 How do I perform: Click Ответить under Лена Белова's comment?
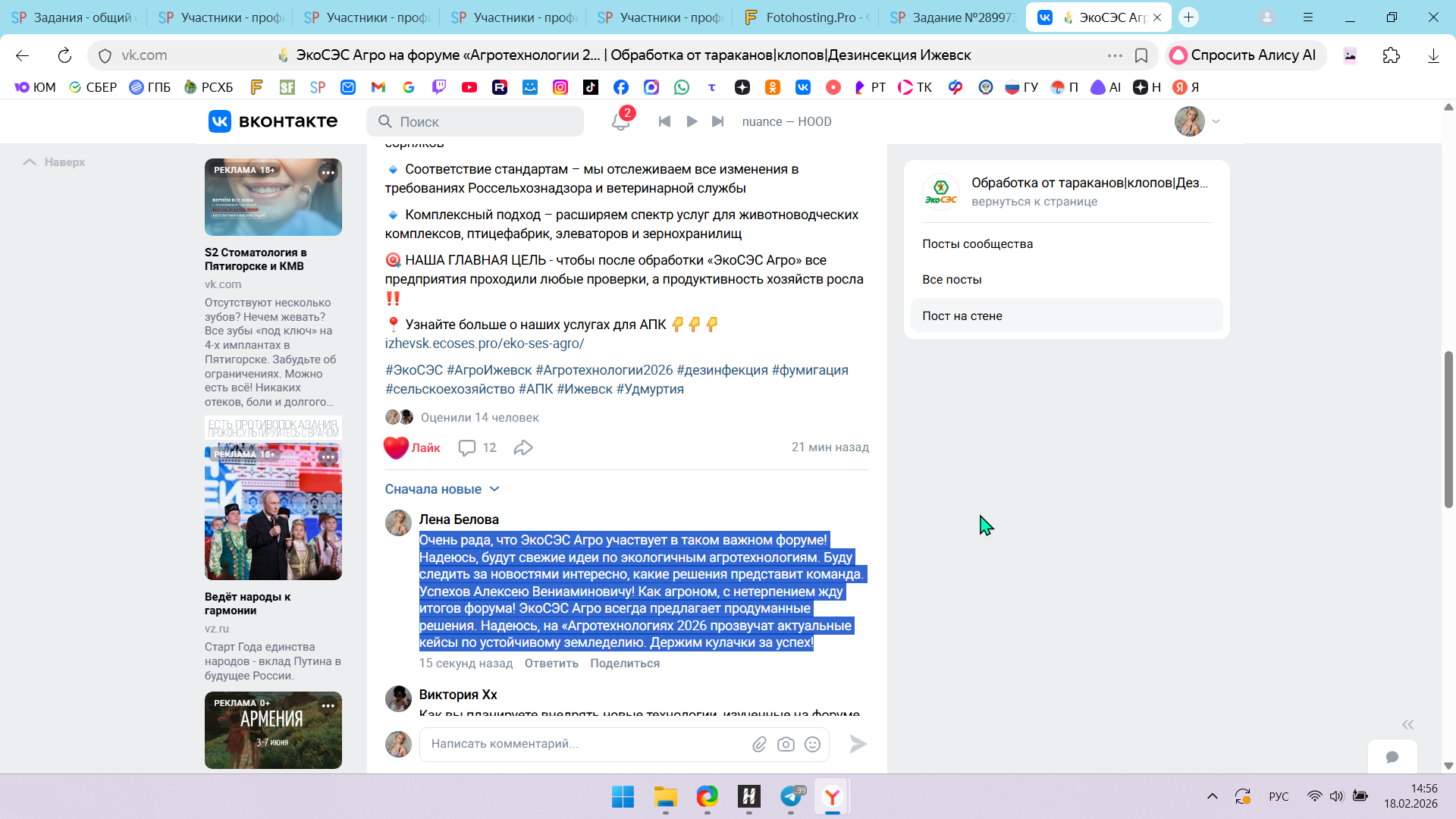click(x=551, y=664)
